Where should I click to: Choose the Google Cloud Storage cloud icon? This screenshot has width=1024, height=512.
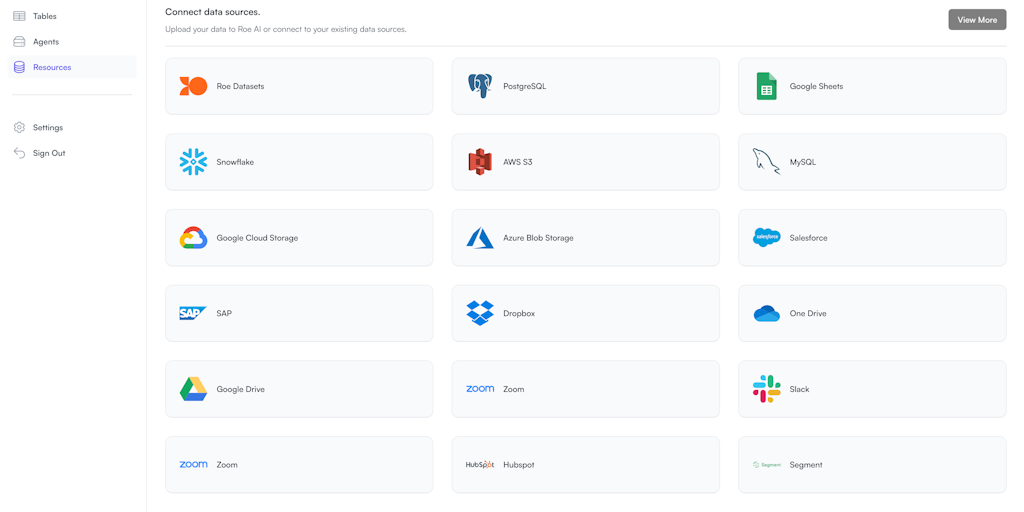click(193, 238)
